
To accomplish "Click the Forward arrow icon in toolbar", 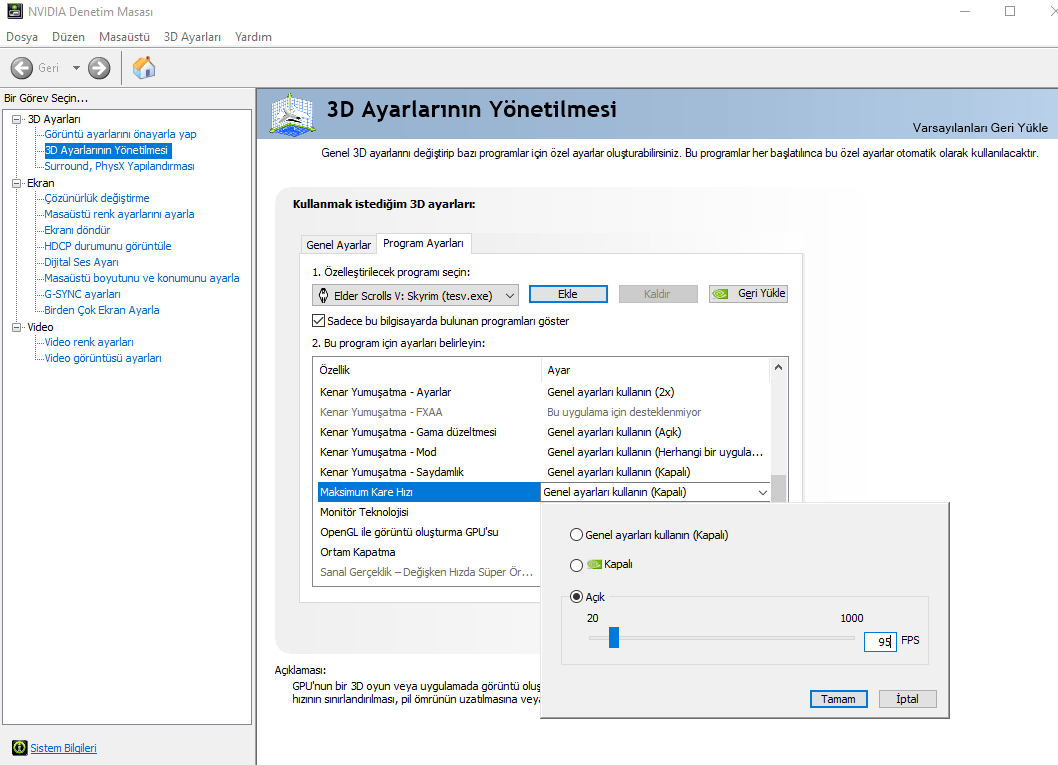I will [x=99, y=67].
